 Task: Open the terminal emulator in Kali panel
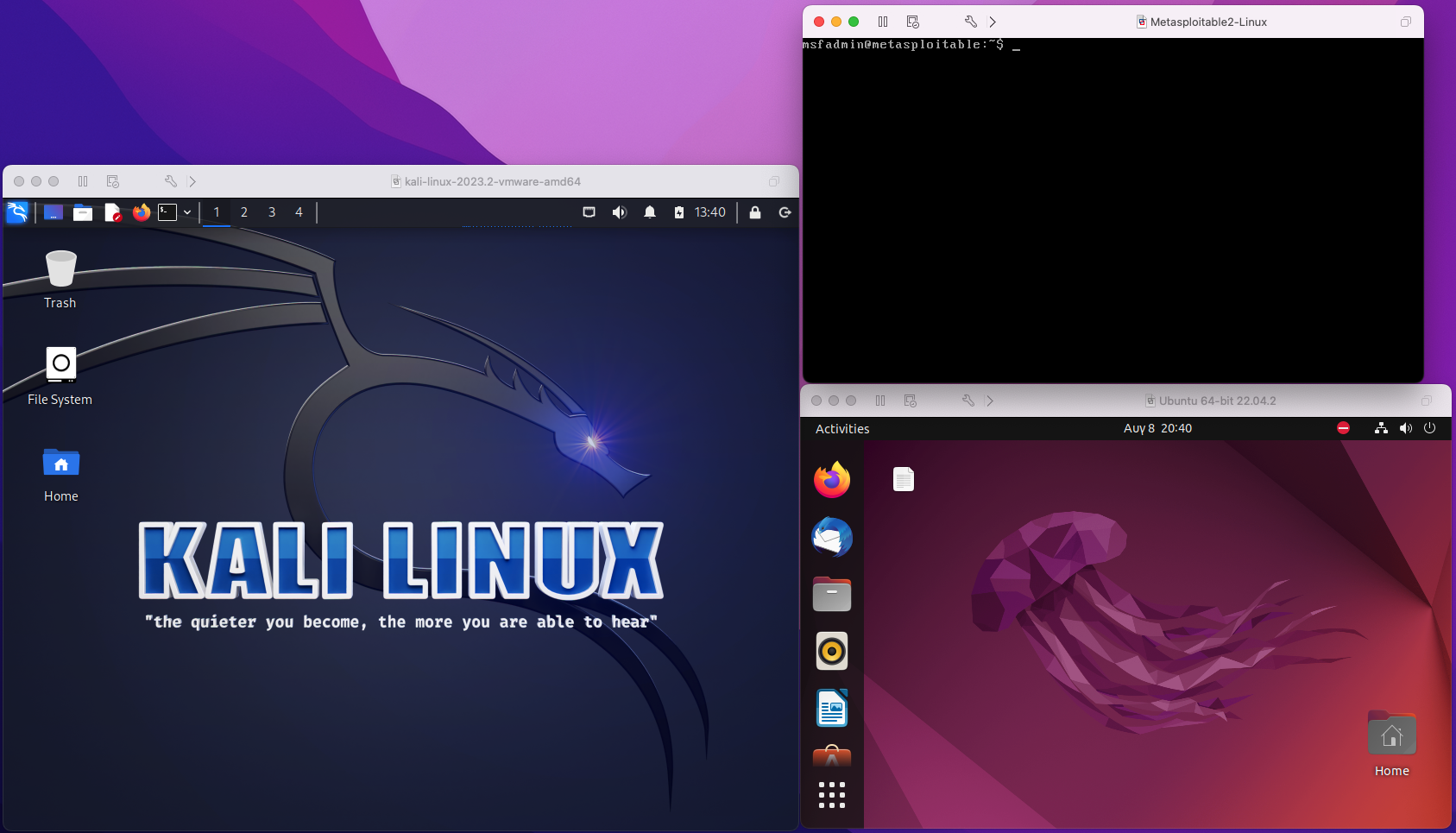[167, 212]
